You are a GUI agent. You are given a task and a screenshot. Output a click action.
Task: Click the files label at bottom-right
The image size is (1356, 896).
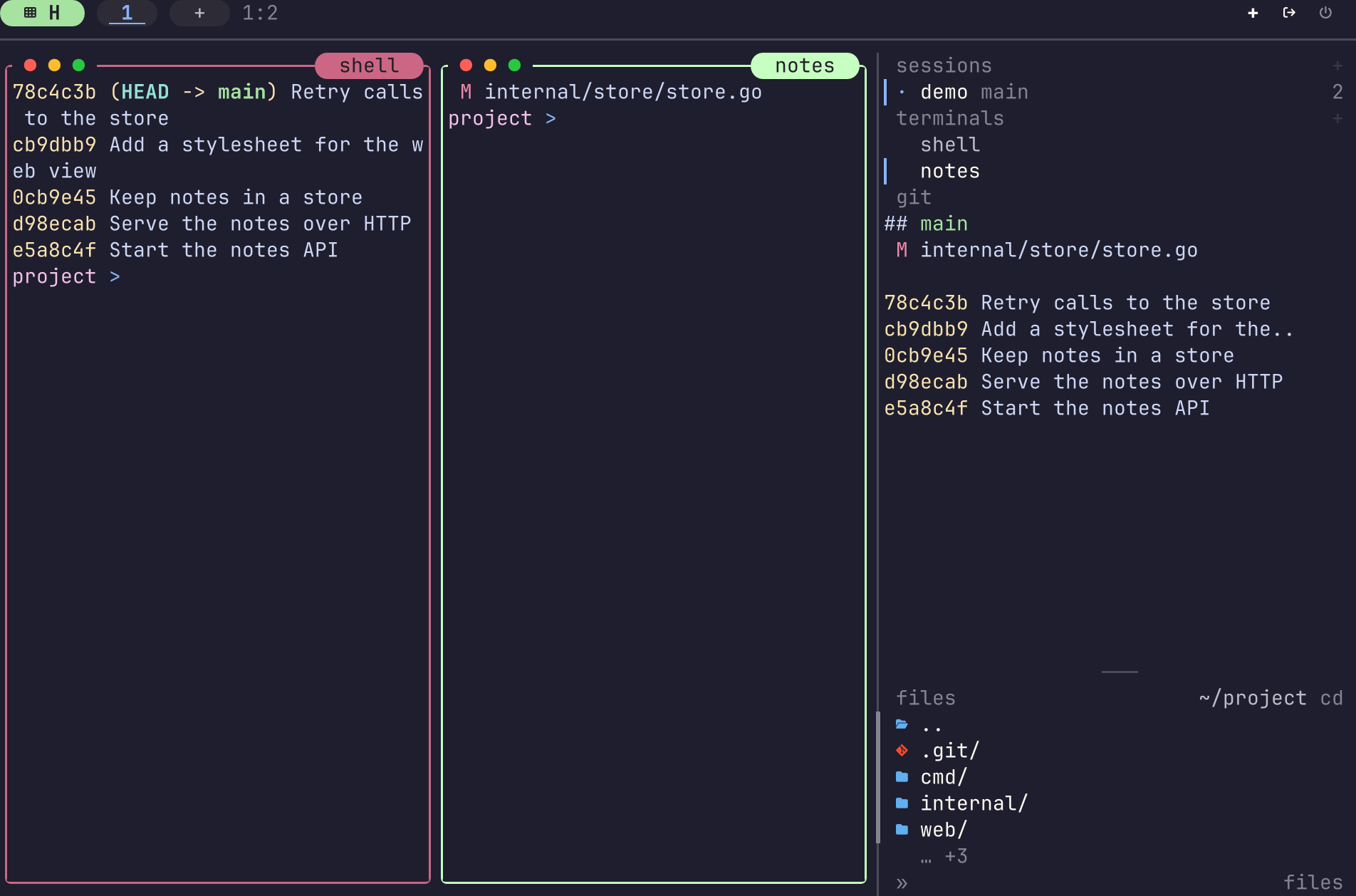(x=1313, y=882)
